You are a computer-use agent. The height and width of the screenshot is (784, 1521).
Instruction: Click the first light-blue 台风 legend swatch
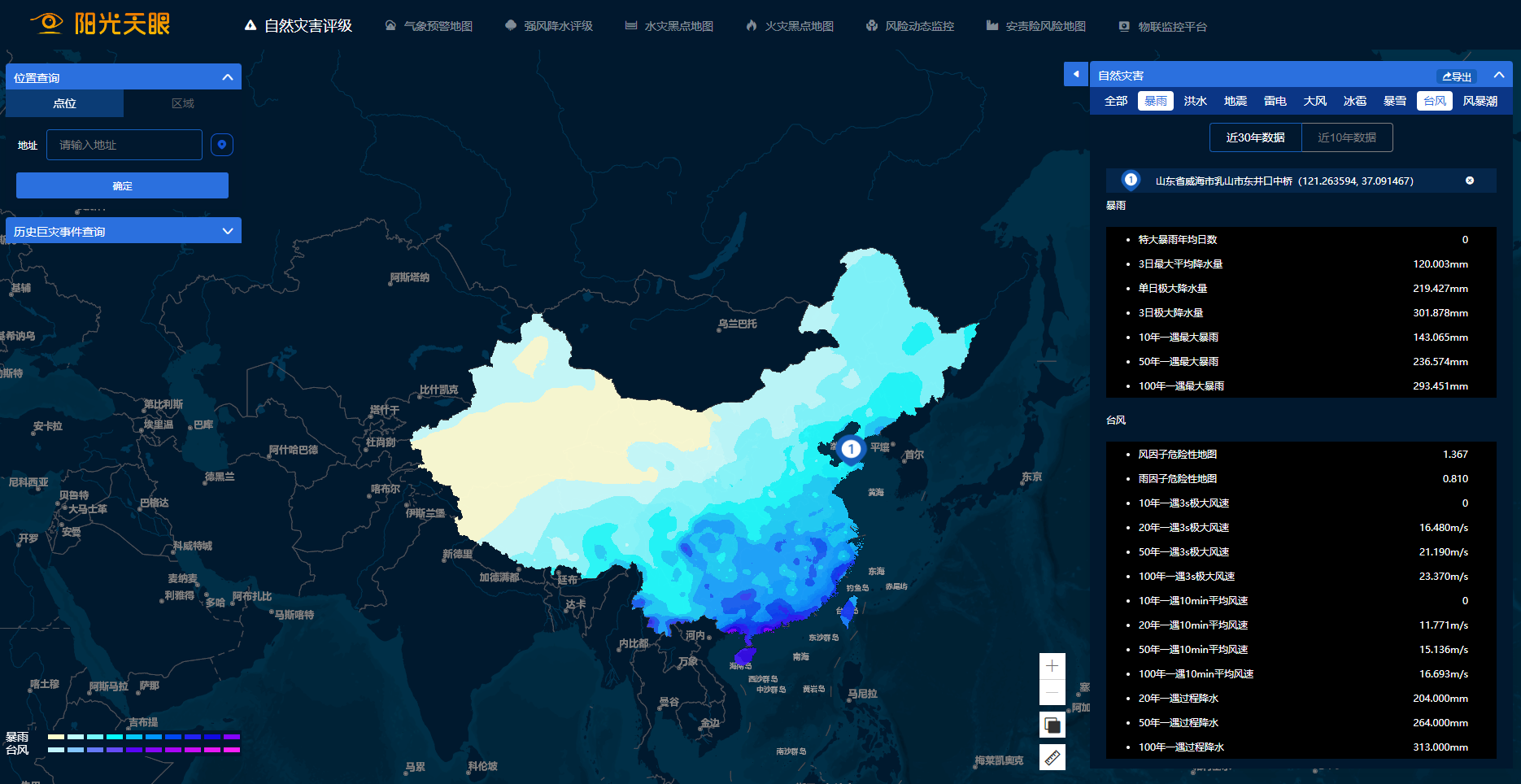coord(56,750)
